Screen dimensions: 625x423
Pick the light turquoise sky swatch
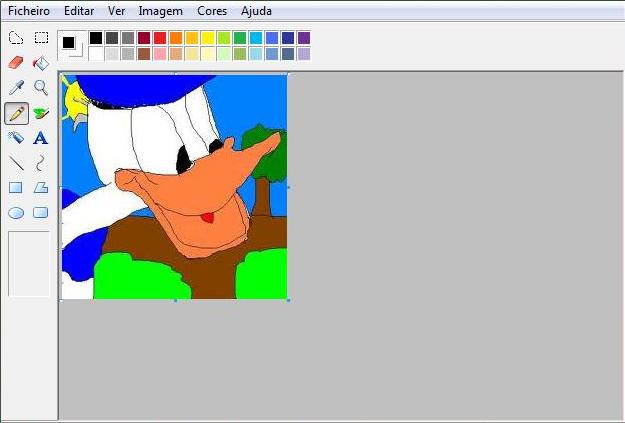256,54
